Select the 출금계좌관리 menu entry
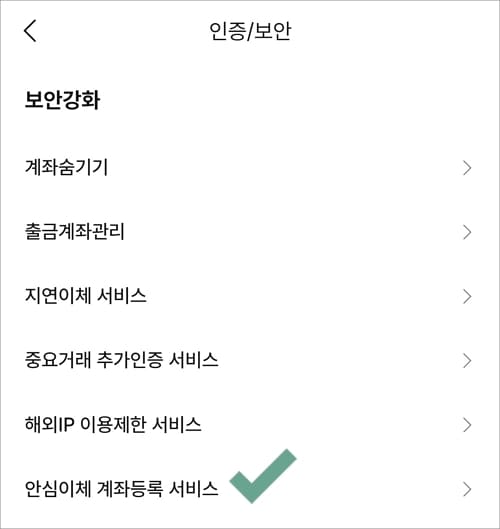The image size is (500, 529). click(x=250, y=232)
